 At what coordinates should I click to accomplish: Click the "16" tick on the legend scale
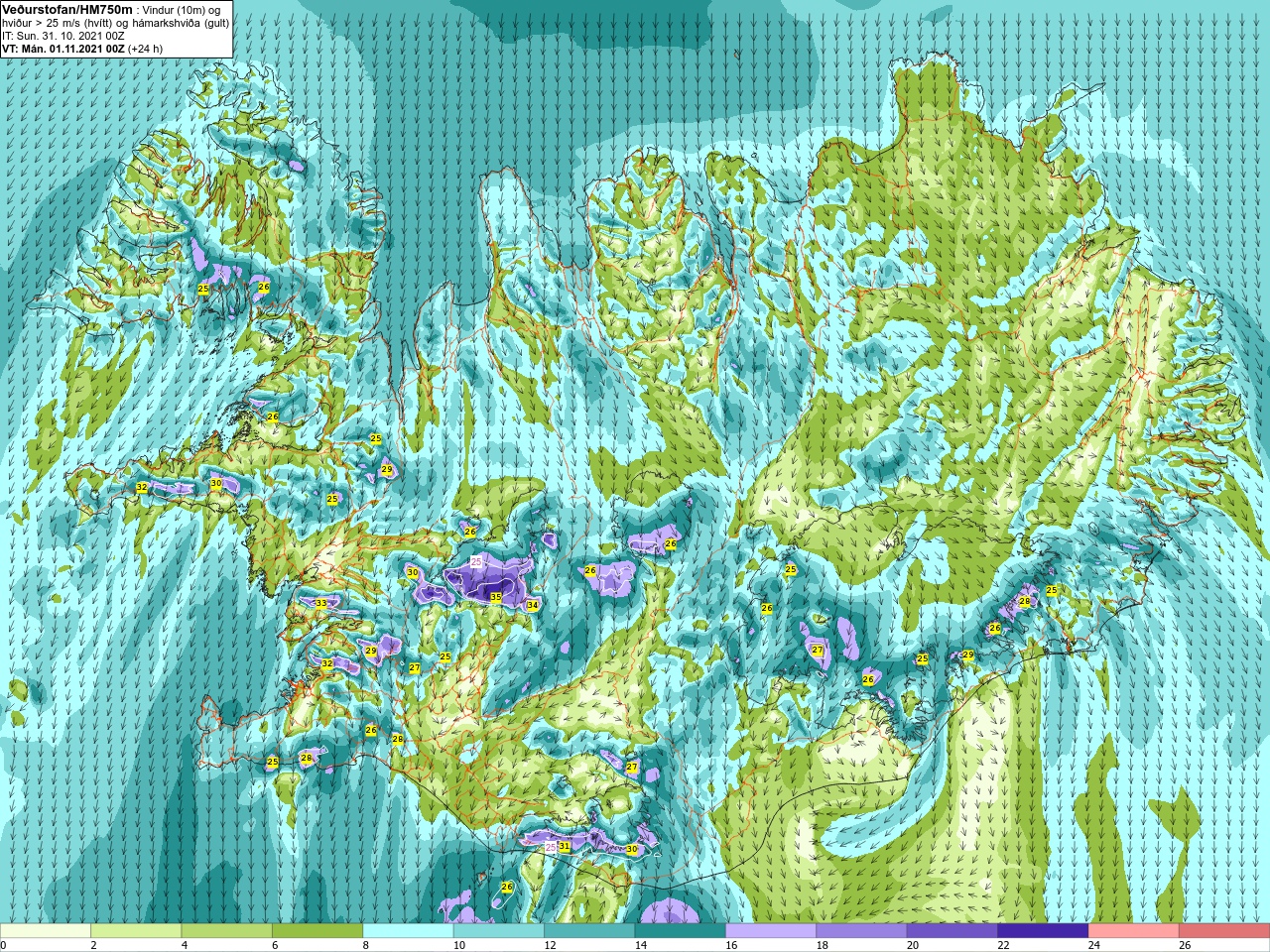tap(731, 945)
